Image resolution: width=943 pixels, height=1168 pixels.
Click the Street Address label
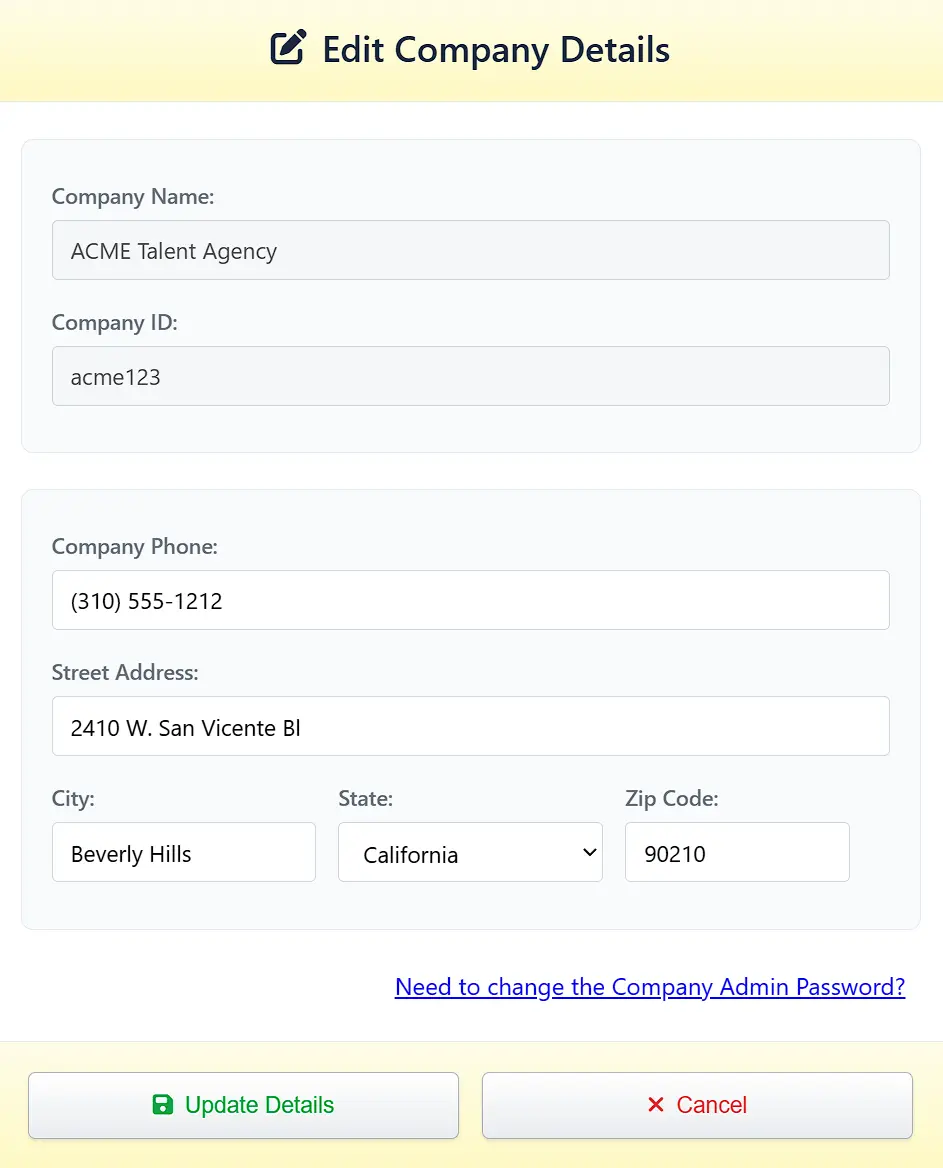125,673
